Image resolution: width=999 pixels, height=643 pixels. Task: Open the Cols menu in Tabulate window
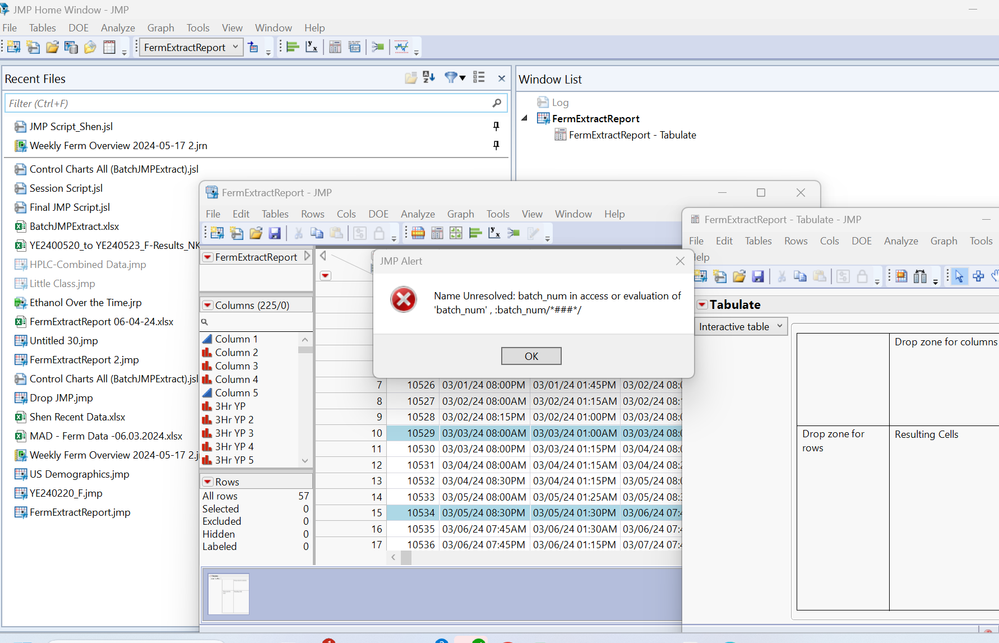829,241
